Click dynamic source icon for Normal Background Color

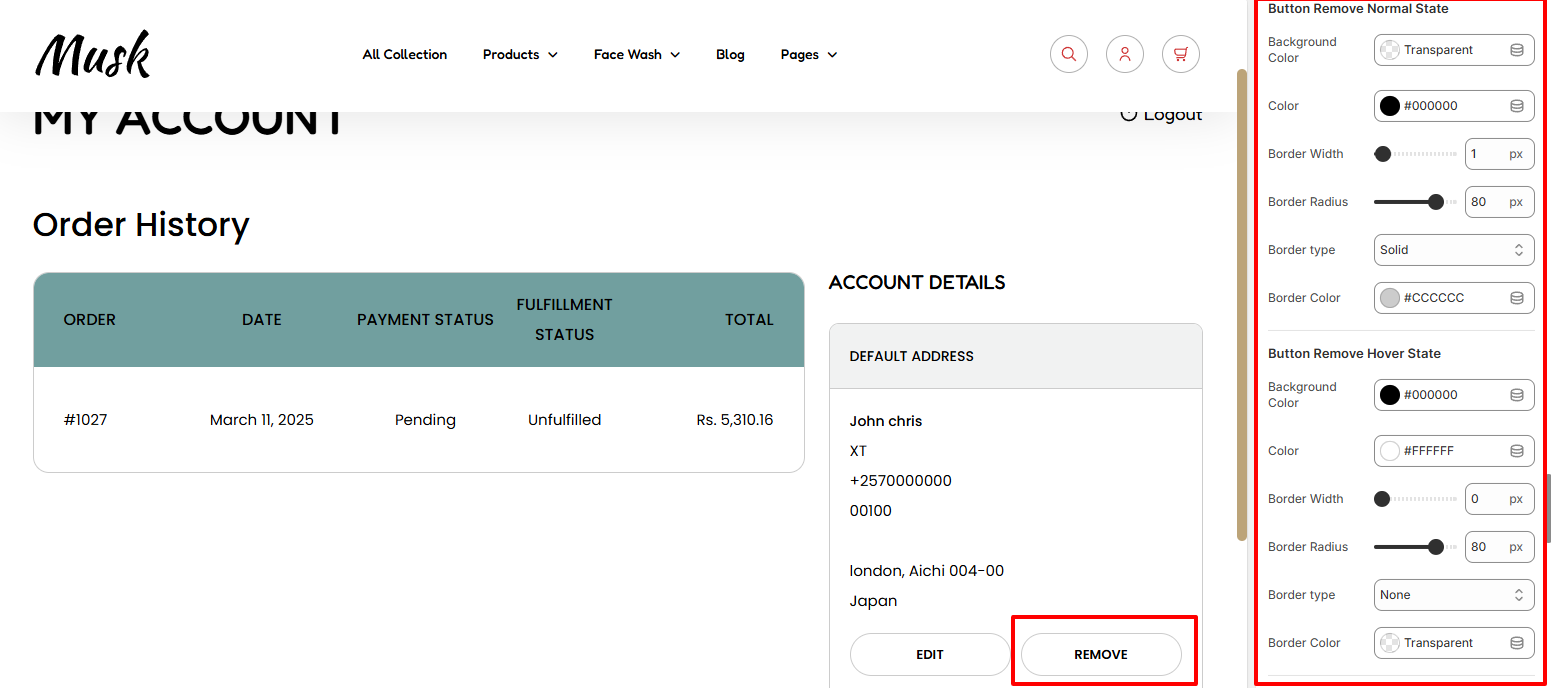pyautogui.click(x=1516, y=50)
